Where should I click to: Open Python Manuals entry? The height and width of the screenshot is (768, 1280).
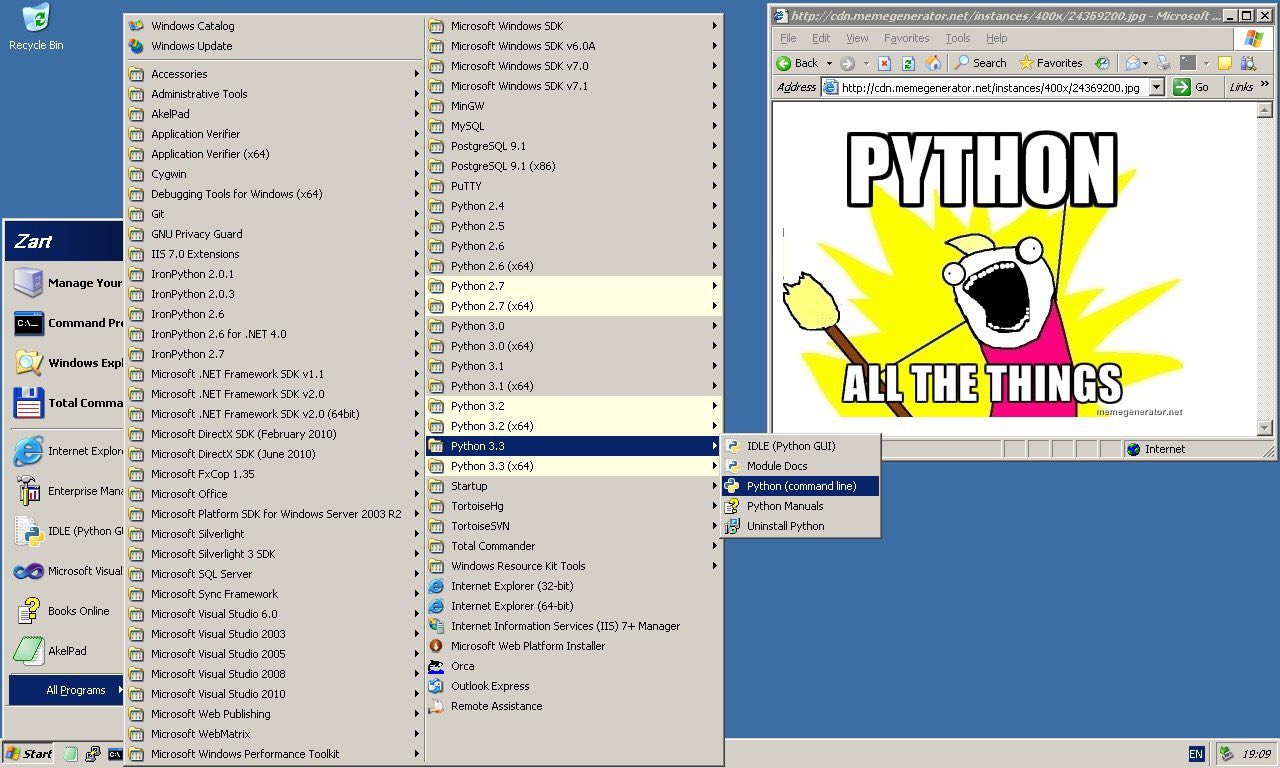(800, 506)
